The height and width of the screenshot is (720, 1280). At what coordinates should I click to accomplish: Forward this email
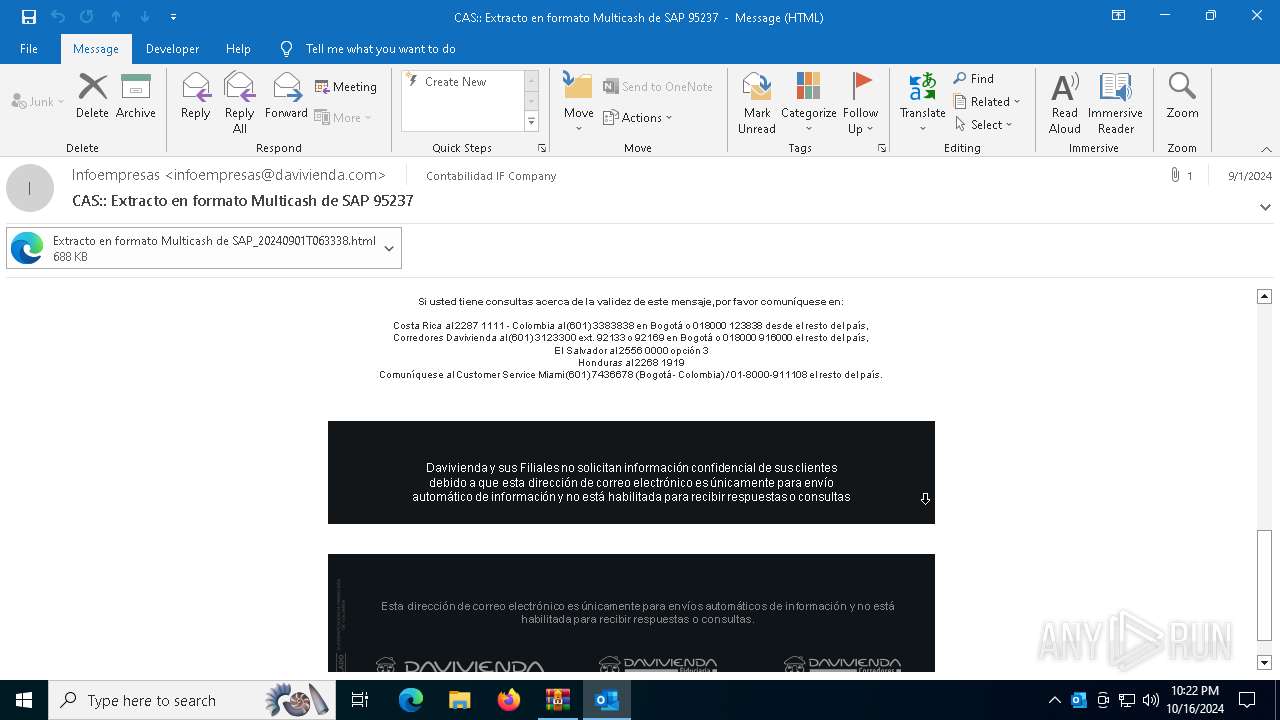pyautogui.click(x=286, y=96)
